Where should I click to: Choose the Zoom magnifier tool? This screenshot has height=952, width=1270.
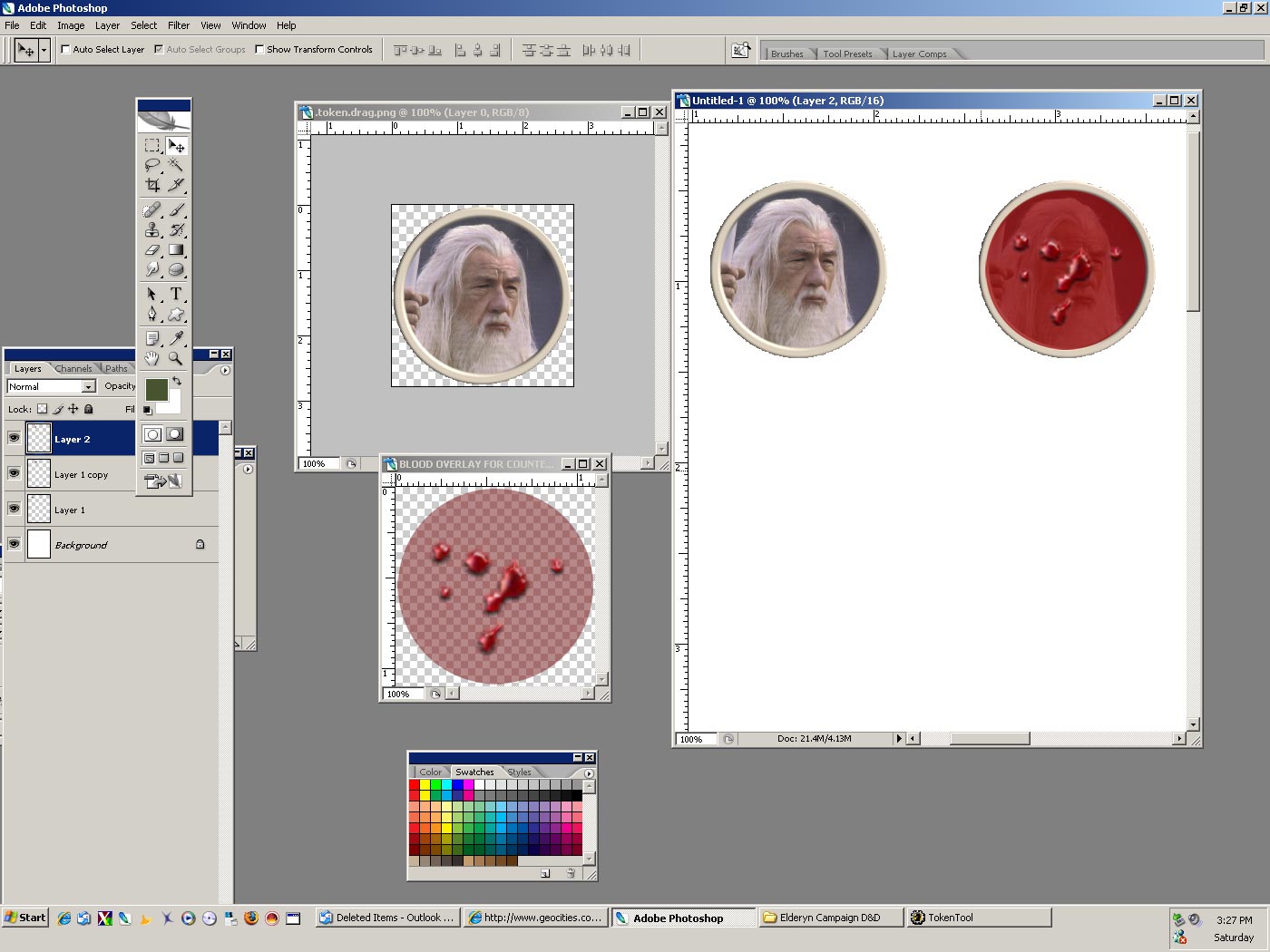(x=176, y=358)
